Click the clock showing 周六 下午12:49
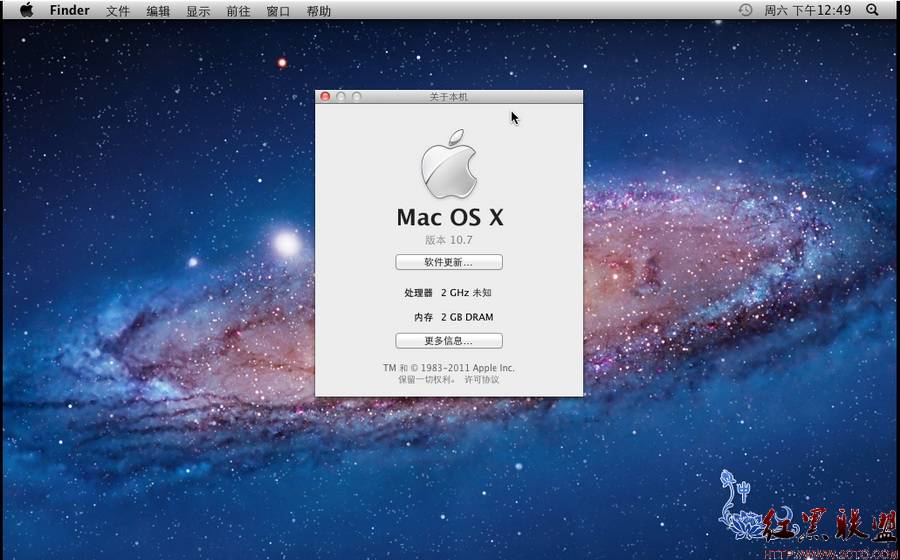The image size is (900, 560). (807, 10)
